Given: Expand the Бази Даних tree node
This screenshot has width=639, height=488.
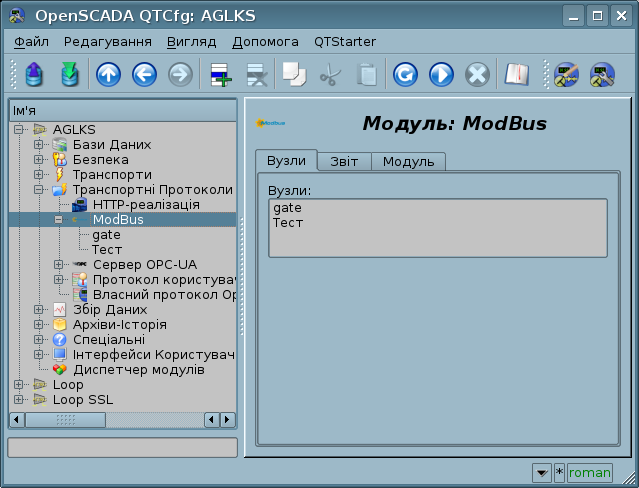Looking at the screenshot, I should tap(39, 145).
